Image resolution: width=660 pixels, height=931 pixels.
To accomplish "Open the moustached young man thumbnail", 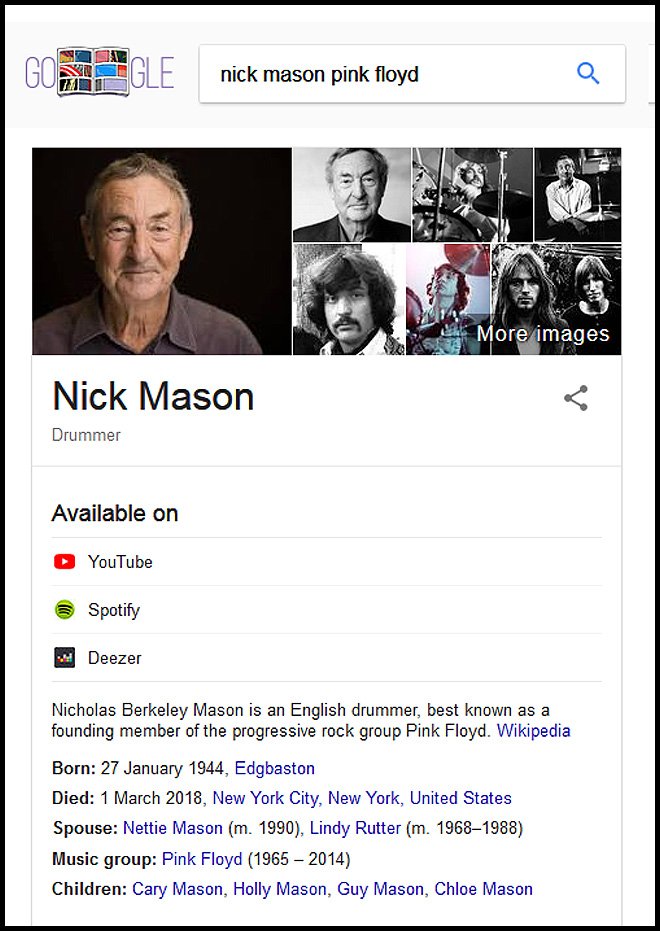I will pyautogui.click(x=349, y=299).
